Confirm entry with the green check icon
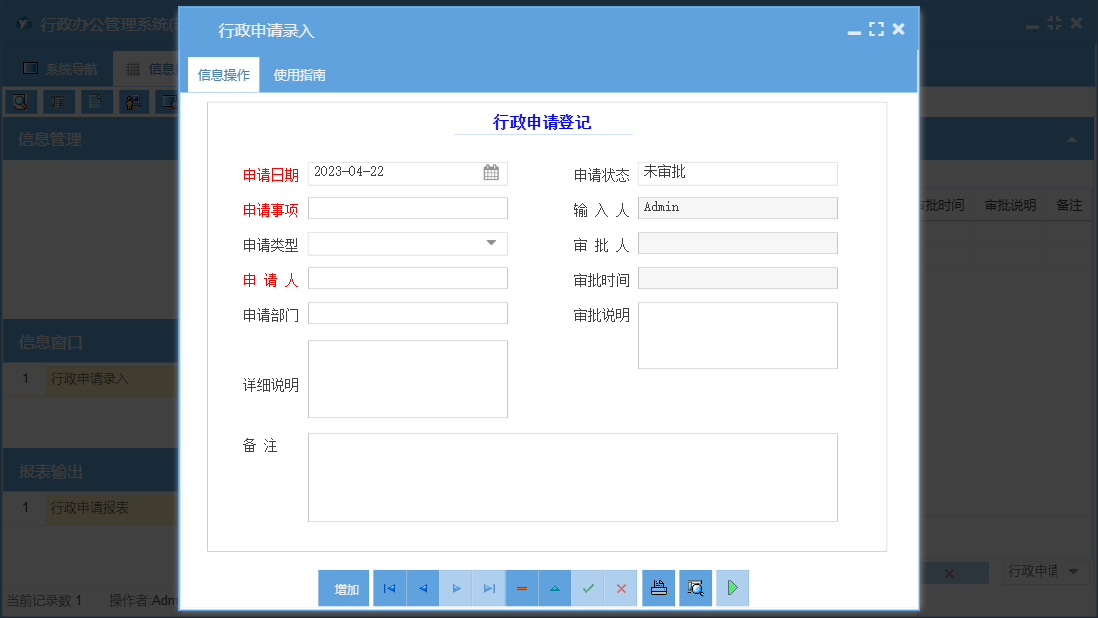The image size is (1098, 618). click(x=588, y=588)
